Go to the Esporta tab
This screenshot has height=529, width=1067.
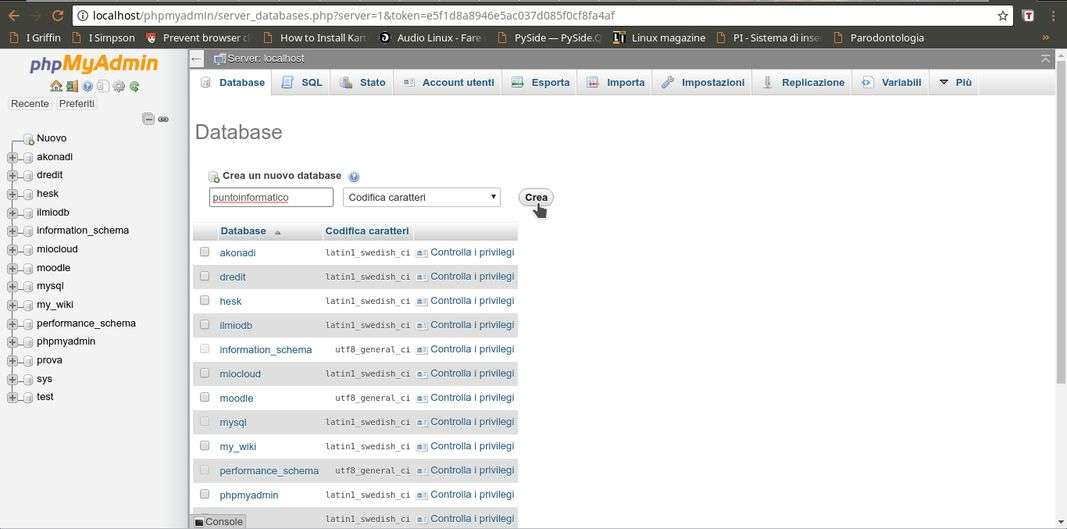540,82
